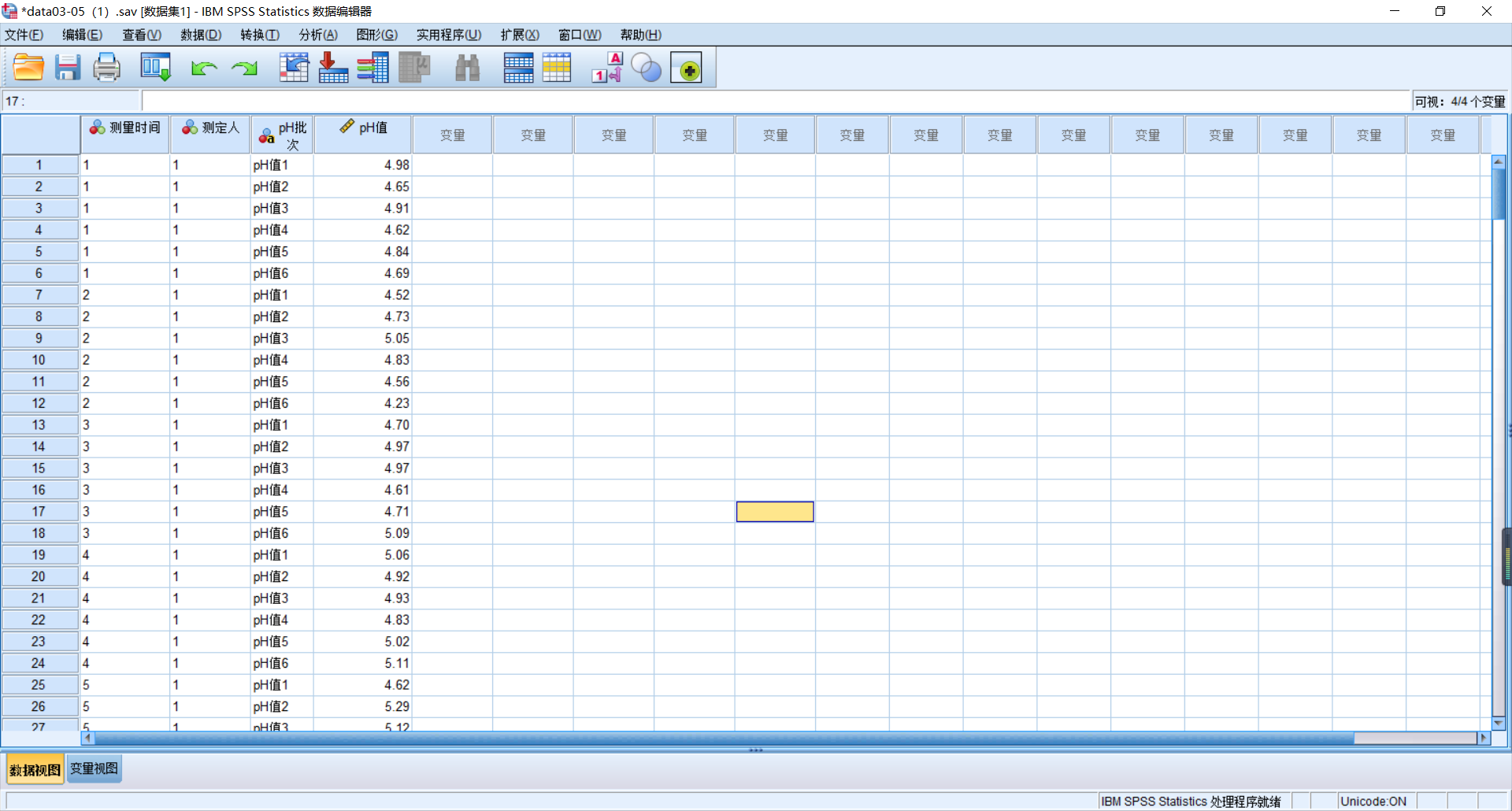Click the Go to variable icon with red arrow

(x=333, y=68)
